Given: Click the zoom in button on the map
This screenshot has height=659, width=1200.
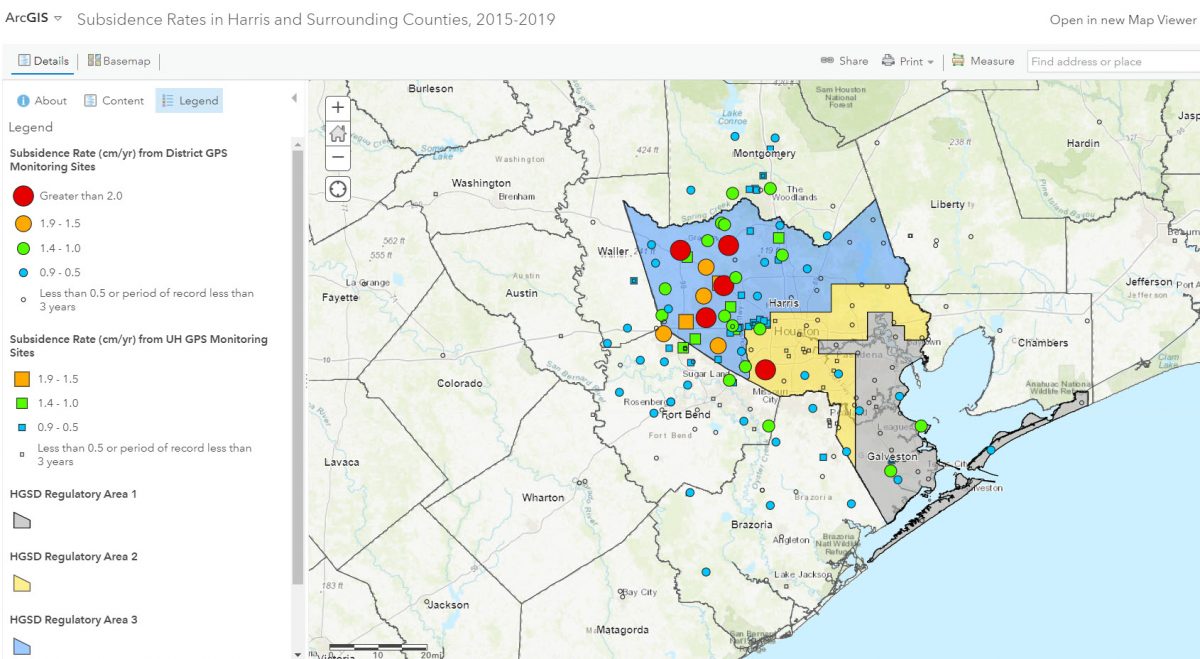Looking at the screenshot, I should pos(337,106).
